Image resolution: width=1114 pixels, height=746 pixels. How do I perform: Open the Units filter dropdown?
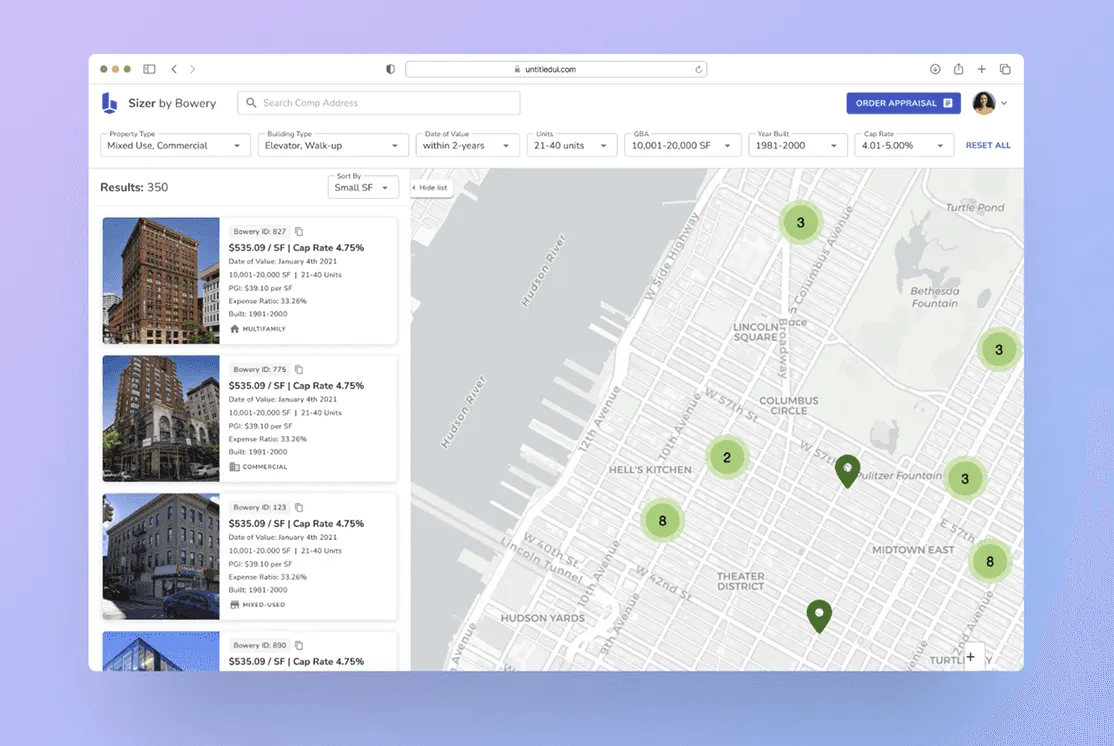point(571,145)
